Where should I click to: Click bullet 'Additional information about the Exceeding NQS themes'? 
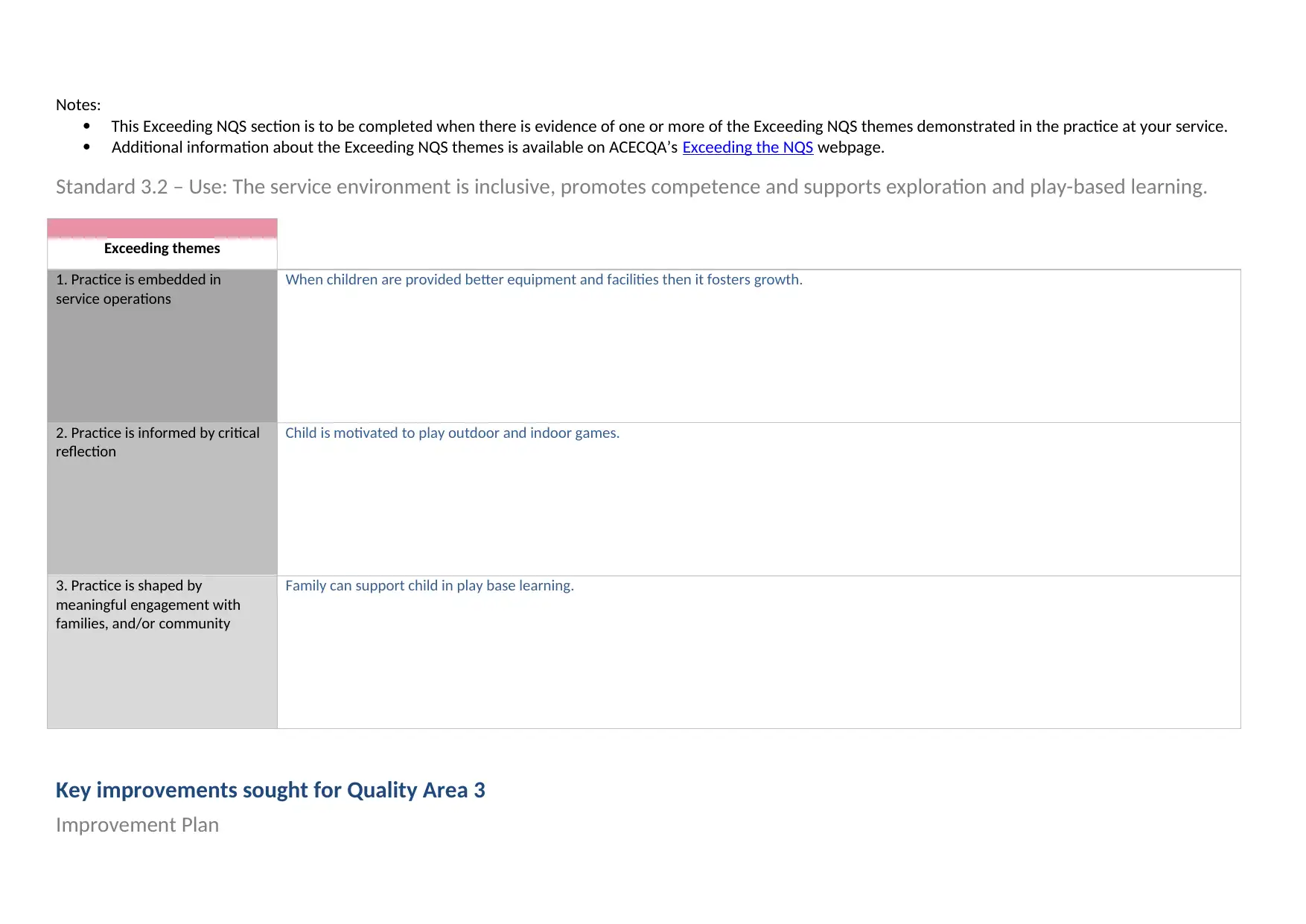[x=498, y=147]
